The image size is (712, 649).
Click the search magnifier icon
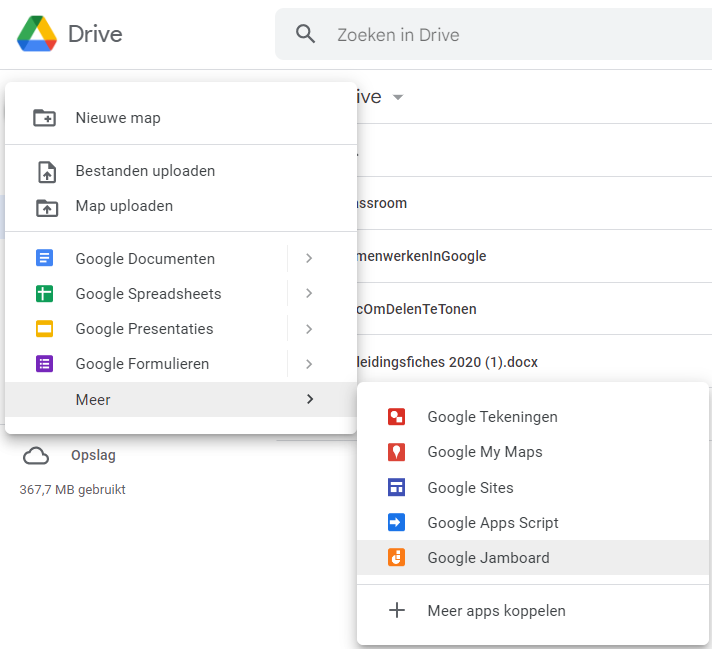tap(305, 34)
